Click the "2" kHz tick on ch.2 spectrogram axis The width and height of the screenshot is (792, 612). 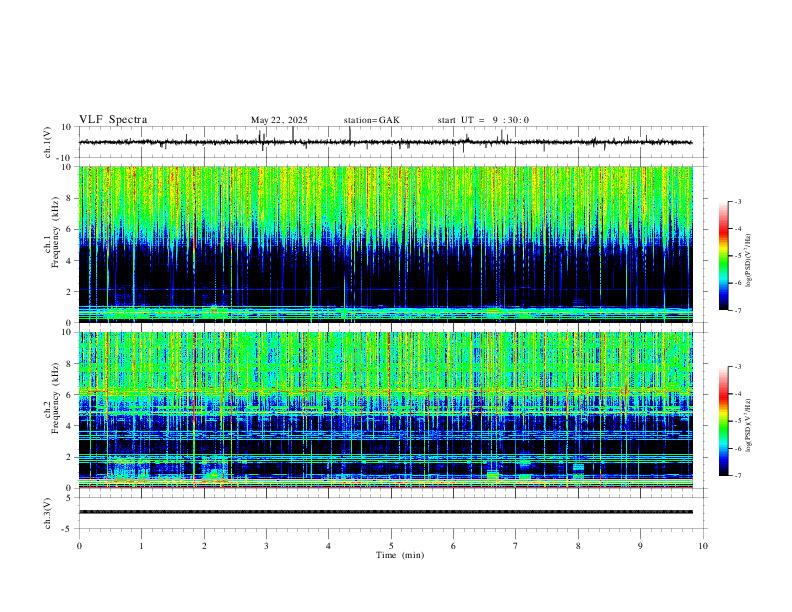pyautogui.click(x=69, y=457)
